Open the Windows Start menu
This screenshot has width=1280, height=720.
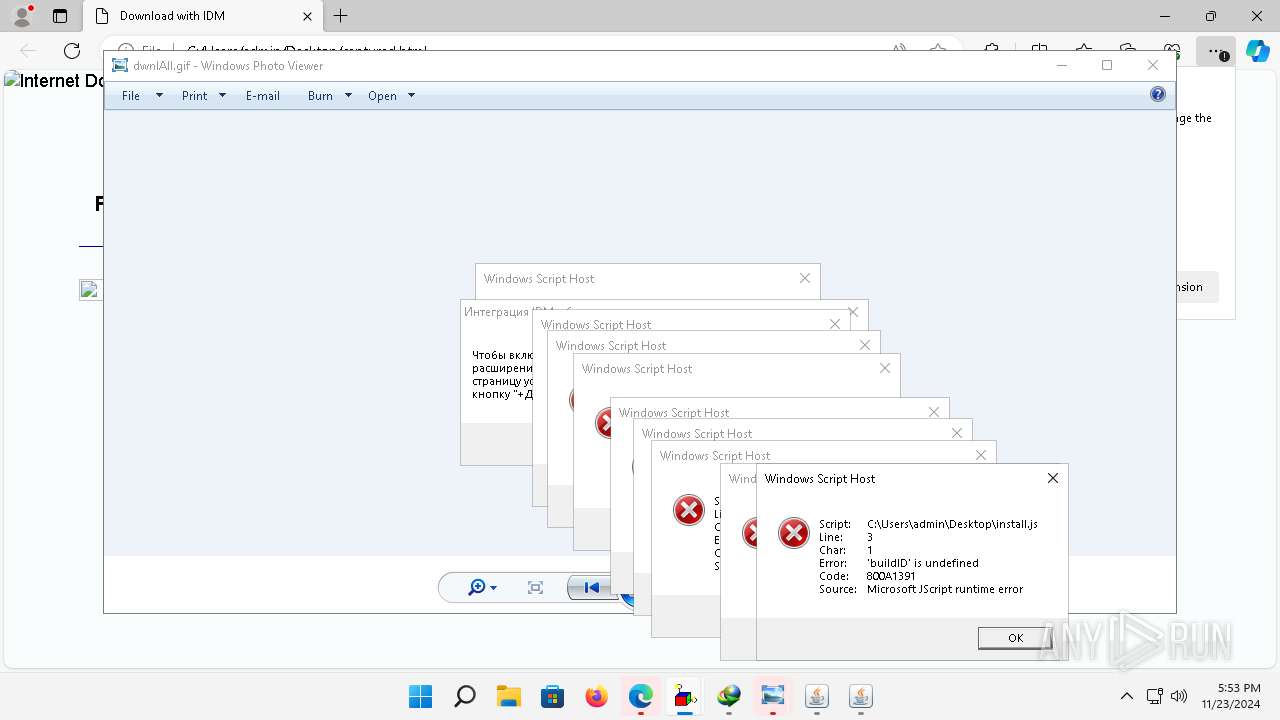coord(421,696)
